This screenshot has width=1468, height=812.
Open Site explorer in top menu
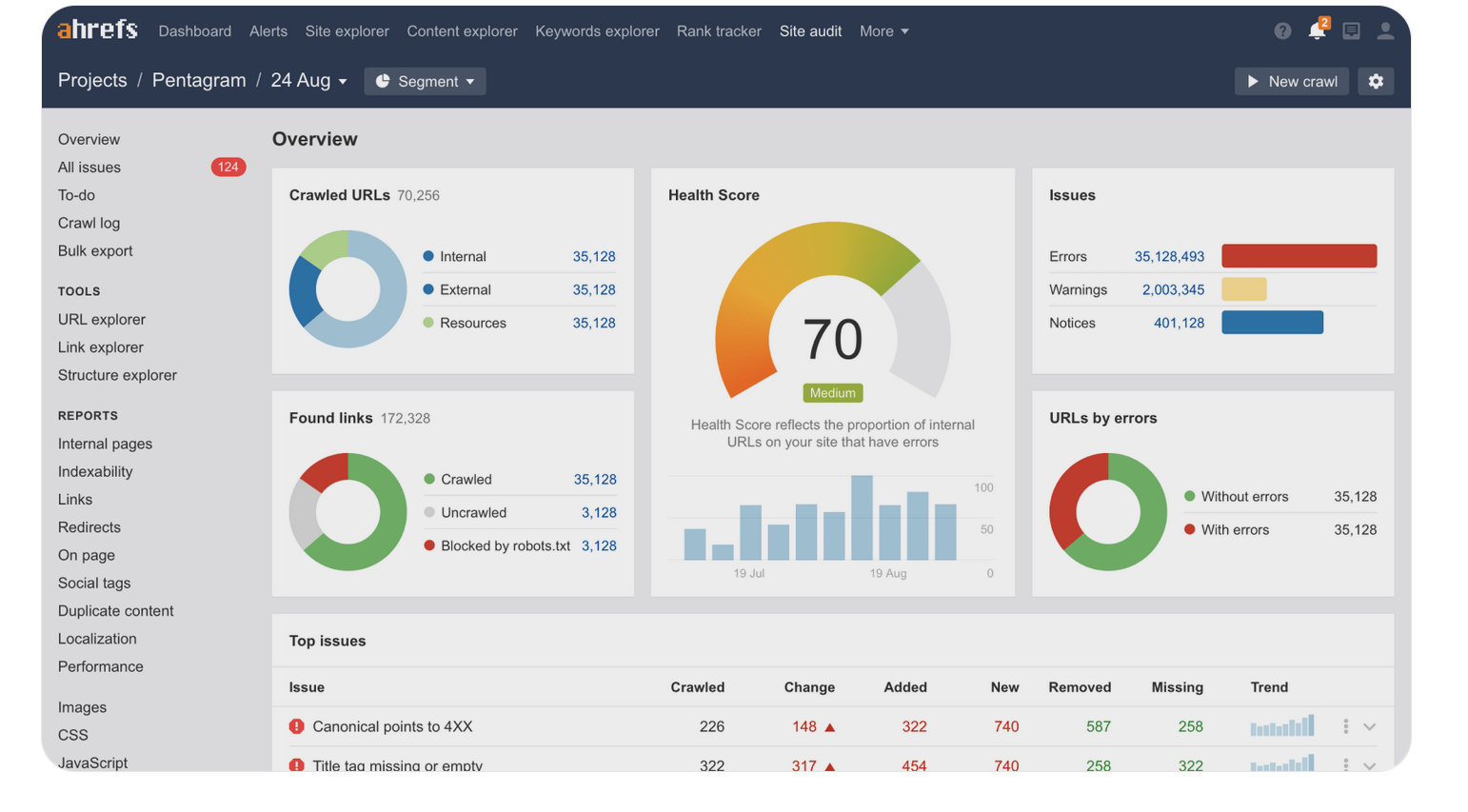pyautogui.click(x=347, y=31)
